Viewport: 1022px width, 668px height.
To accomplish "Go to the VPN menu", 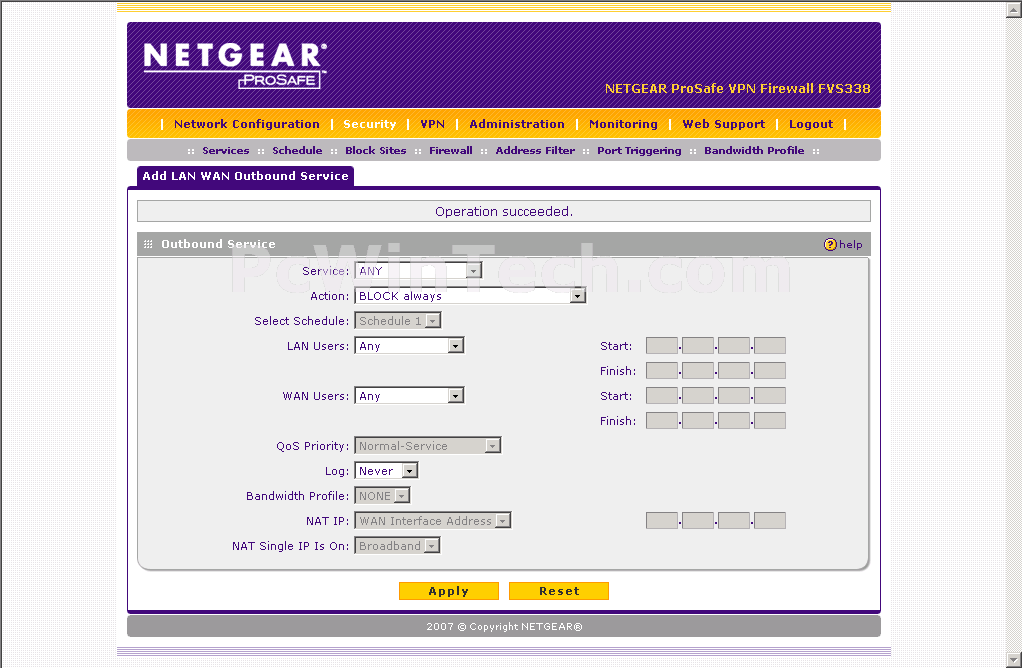I will click(x=432, y=124).
